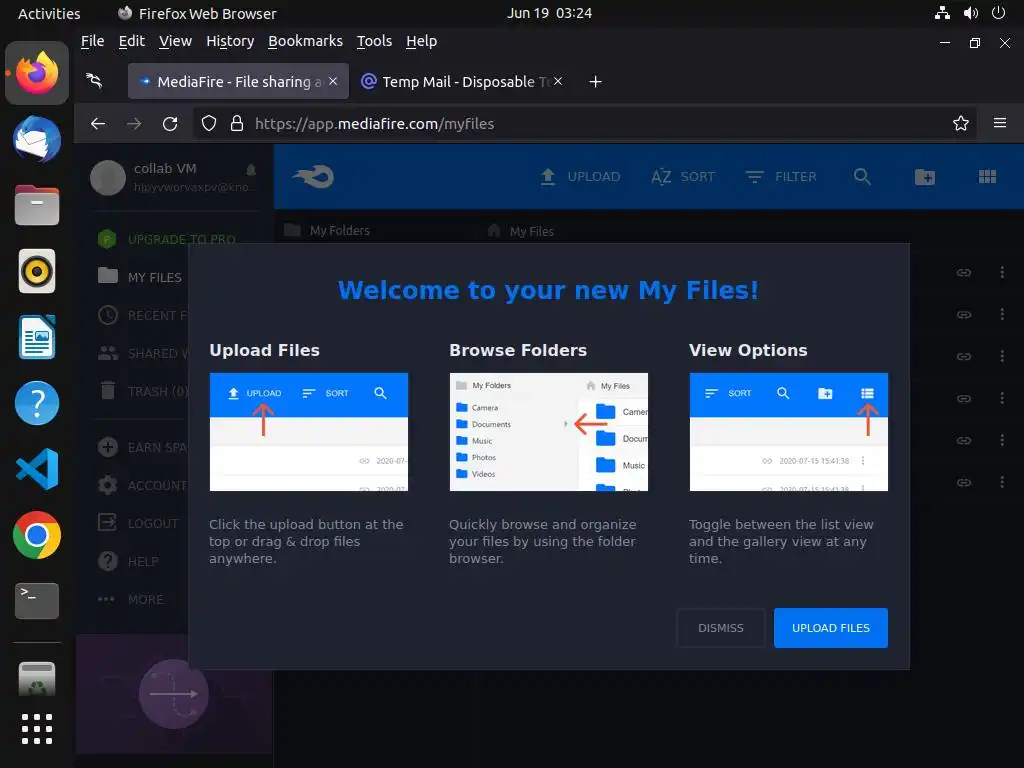Open the Edit menu
Viewport: 1024px width, 768px height.
pos(131,41)
